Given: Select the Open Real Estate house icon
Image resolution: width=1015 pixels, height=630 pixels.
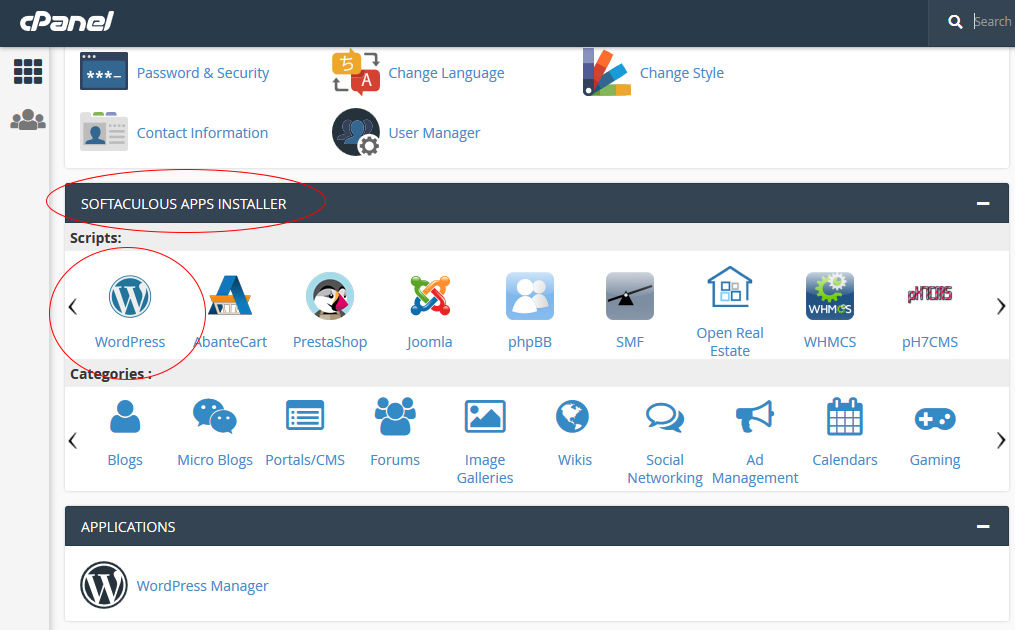Looking at the screenshot, I should 730,287.
